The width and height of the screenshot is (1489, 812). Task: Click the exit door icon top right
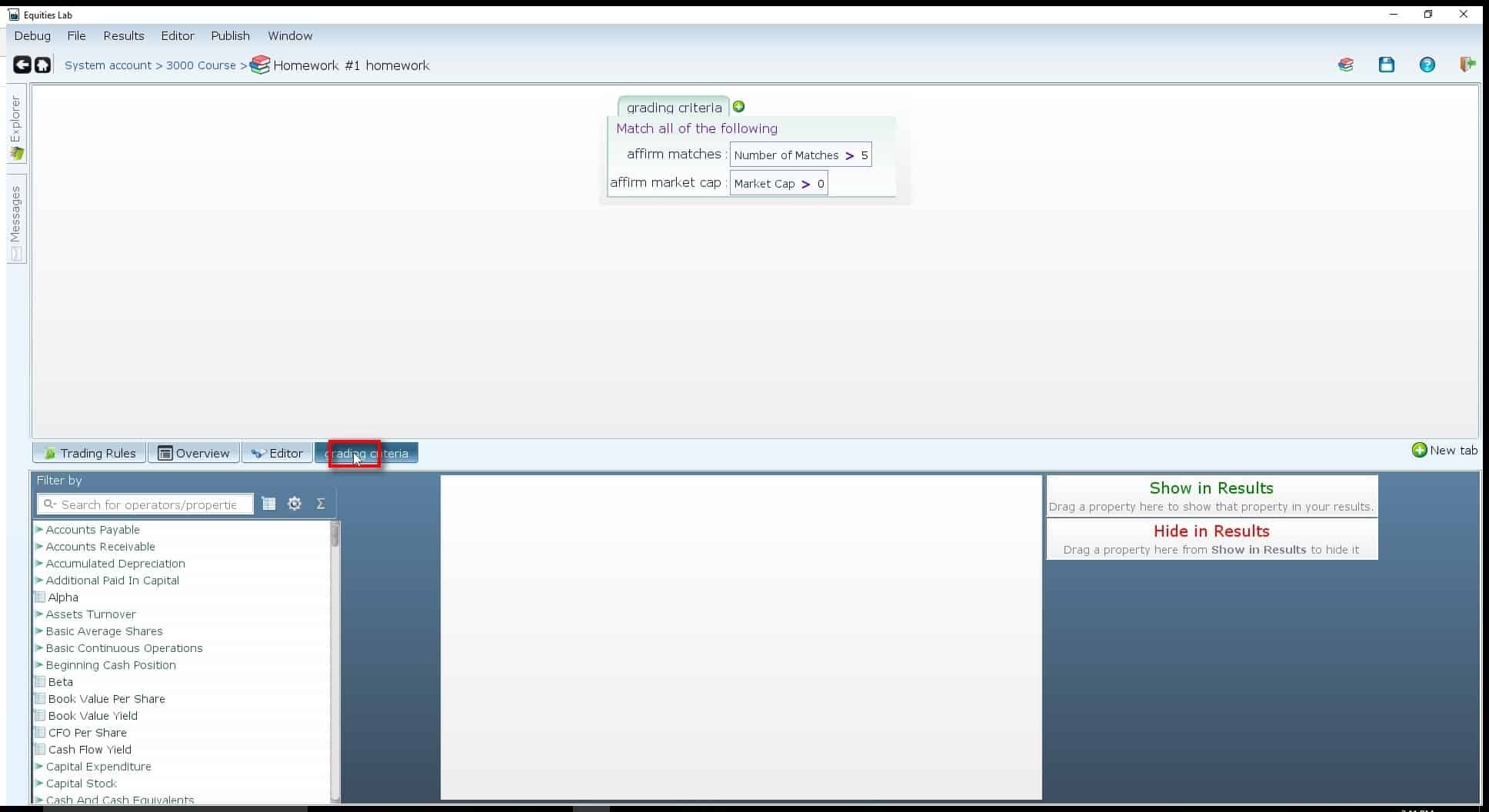pyautogui.click(x=1467, y=65)
